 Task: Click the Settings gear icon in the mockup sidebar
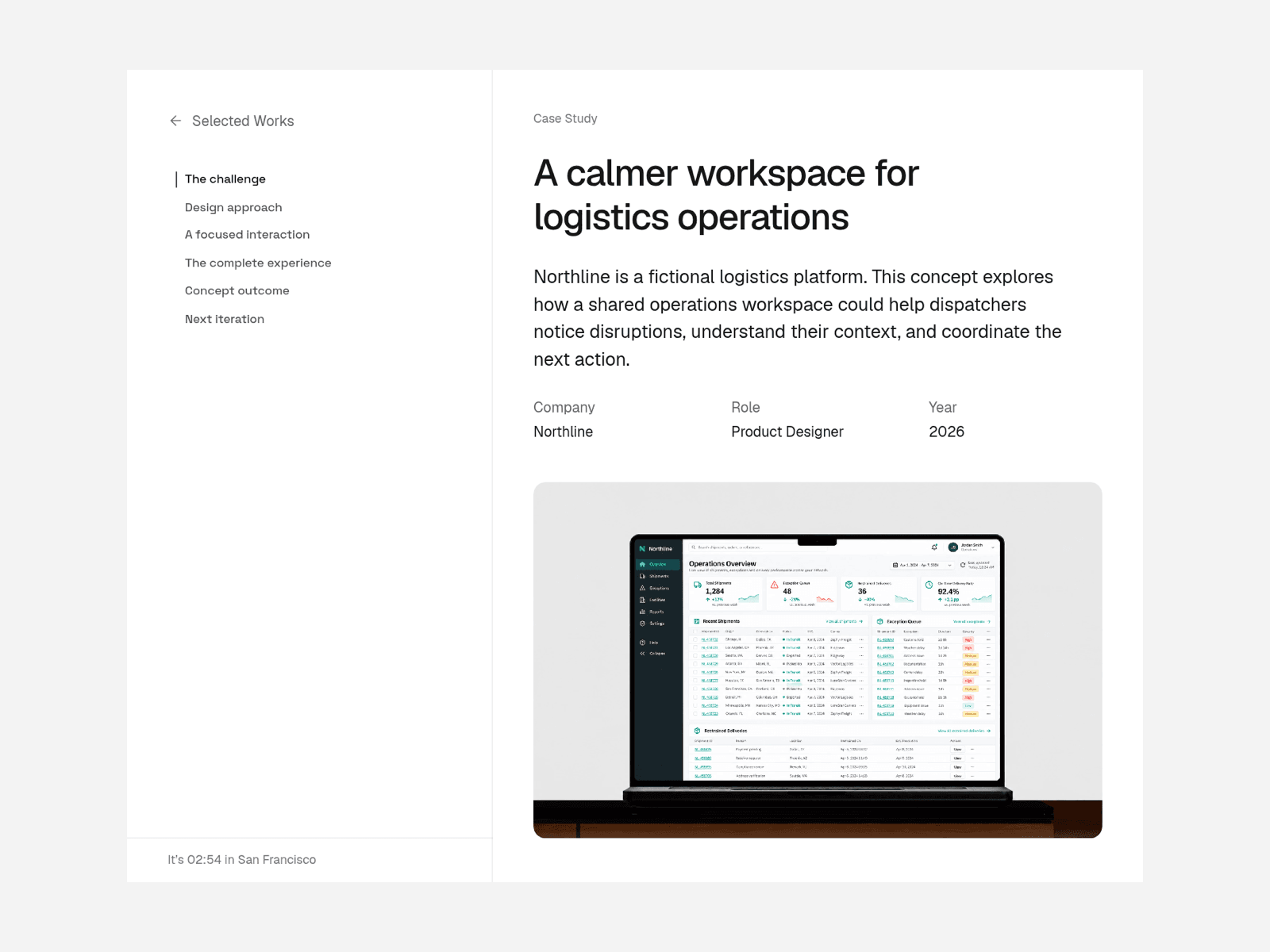pyautogui.click(x=642, y=624)
